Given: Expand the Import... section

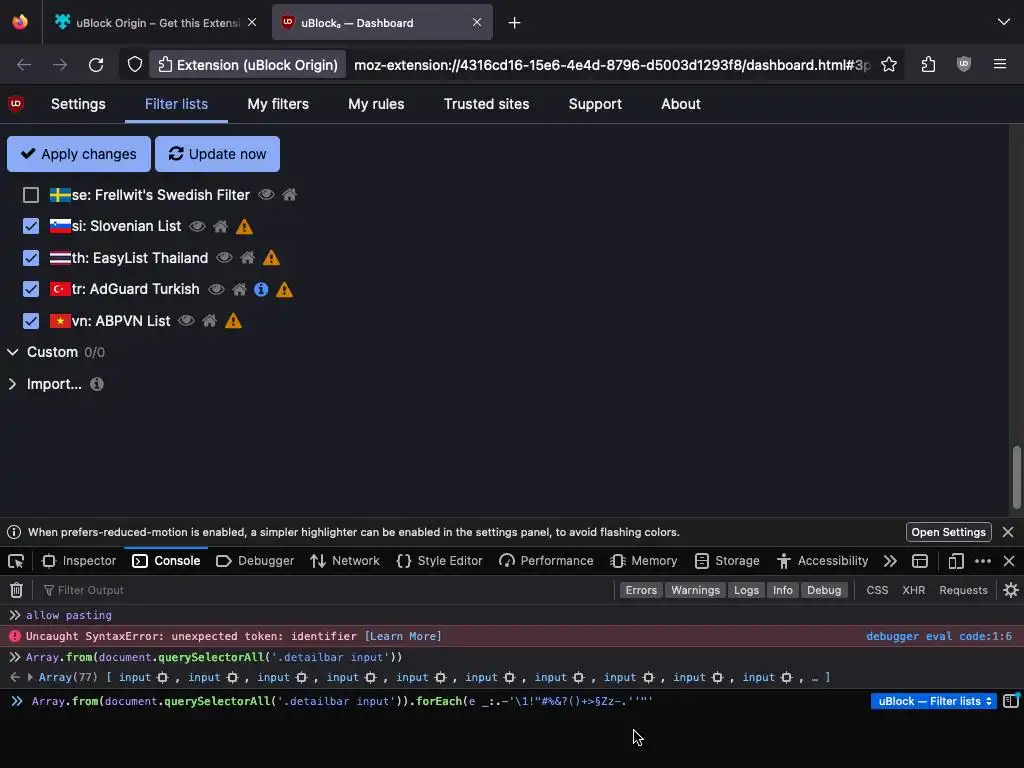Looking at the screenshot, I should click(x=12, y=384).
